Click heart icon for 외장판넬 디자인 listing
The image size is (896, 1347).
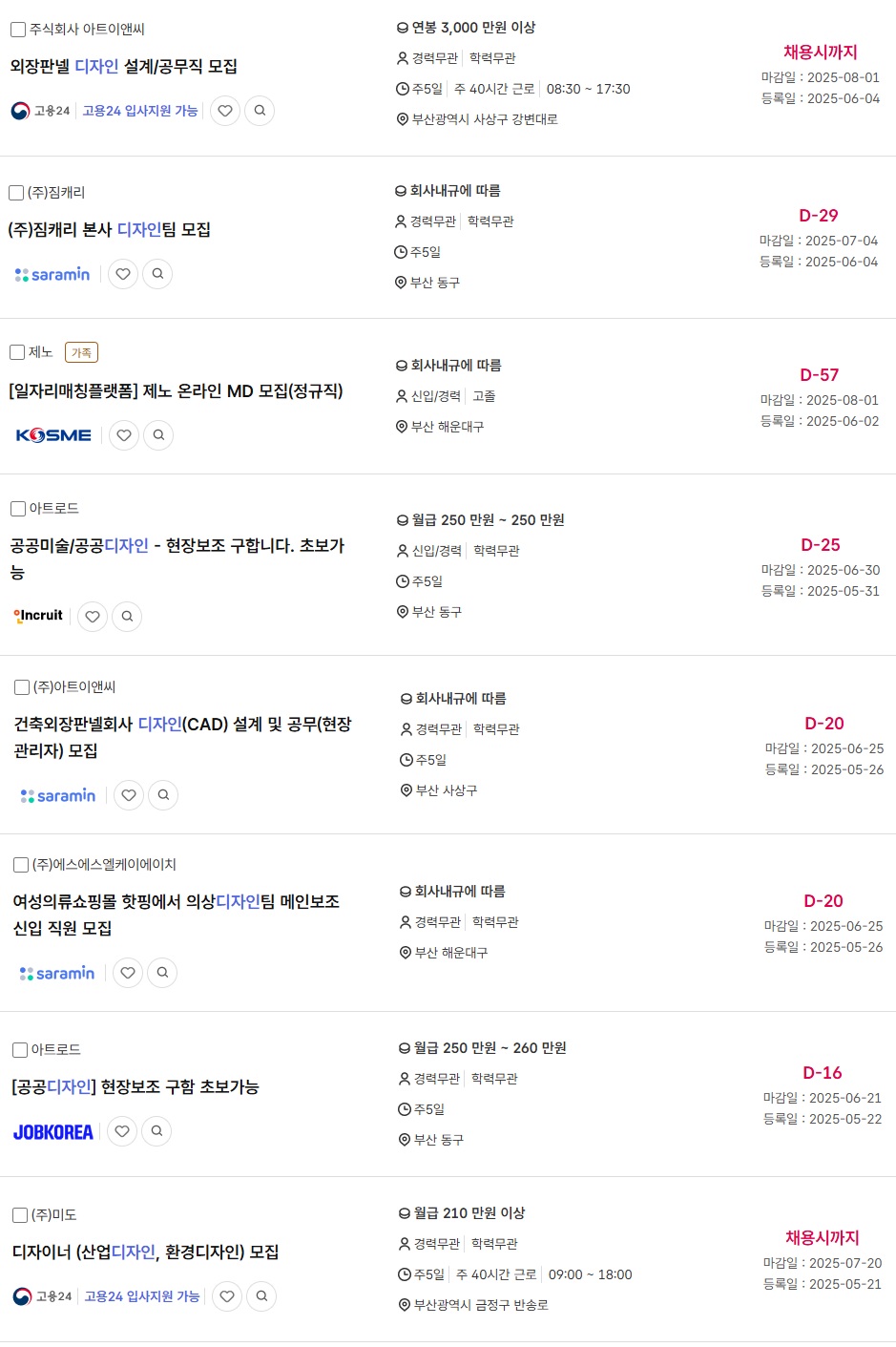[x=225, y=111]
